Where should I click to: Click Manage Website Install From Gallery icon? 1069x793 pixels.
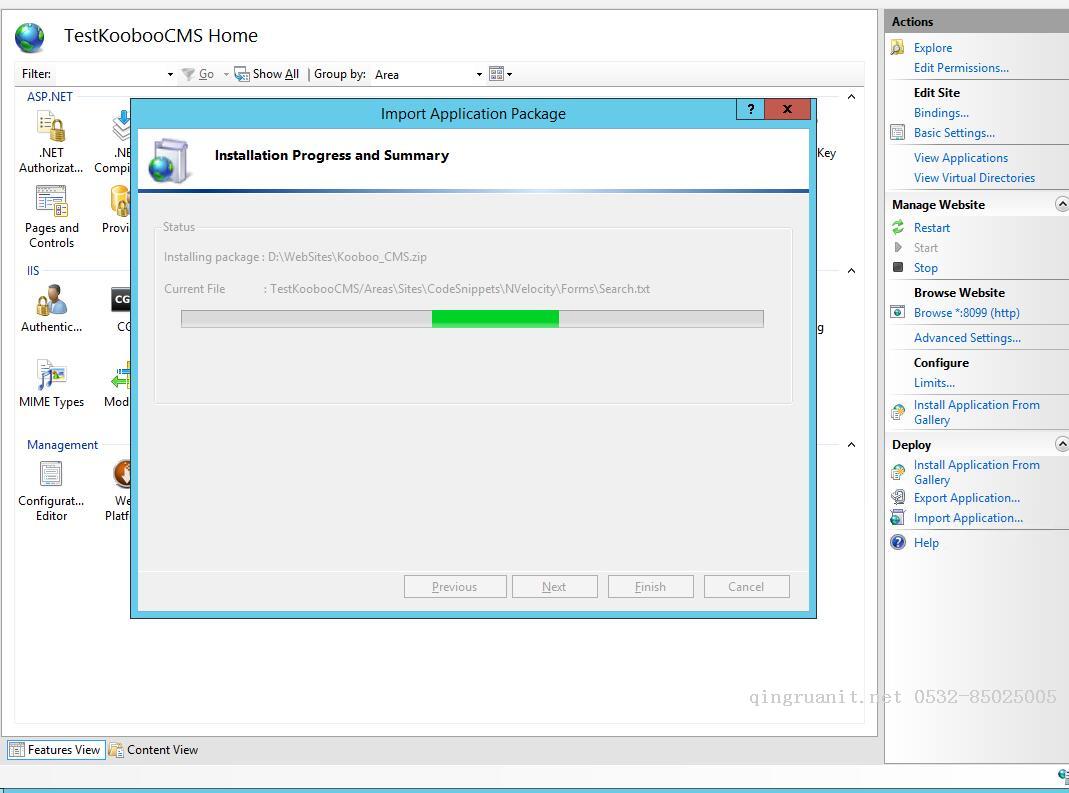pos(898,412)
